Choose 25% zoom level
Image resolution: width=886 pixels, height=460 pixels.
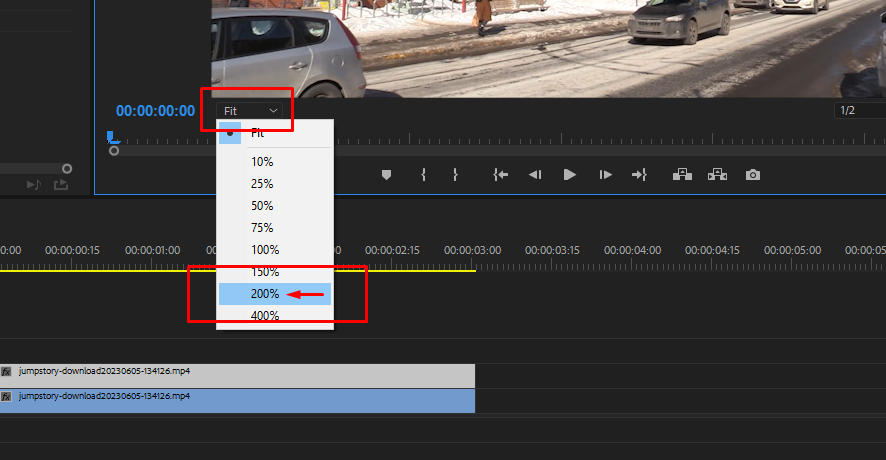click(275, 184)
